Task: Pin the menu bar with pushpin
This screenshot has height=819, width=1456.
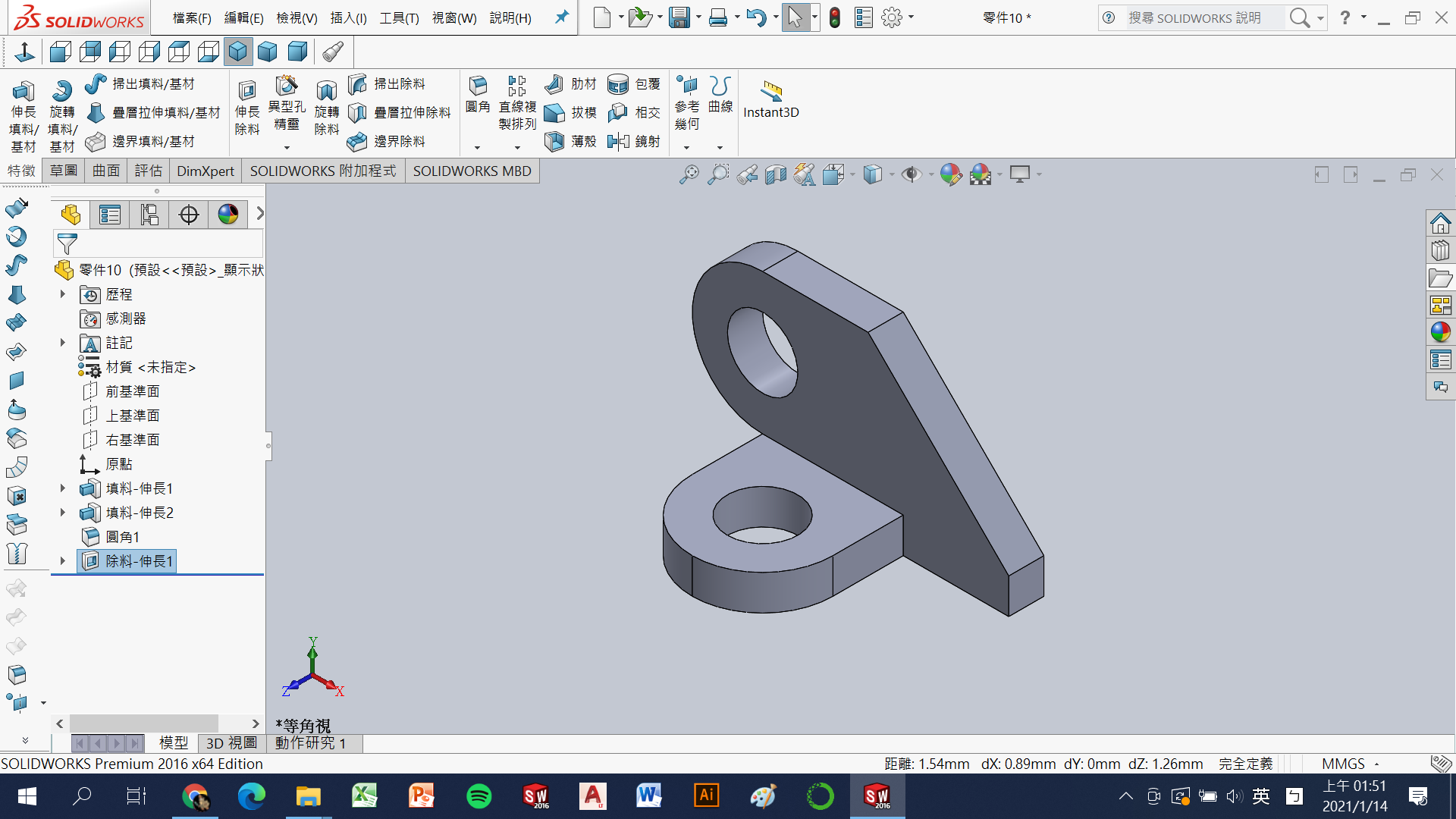Action: coord(561,17)
